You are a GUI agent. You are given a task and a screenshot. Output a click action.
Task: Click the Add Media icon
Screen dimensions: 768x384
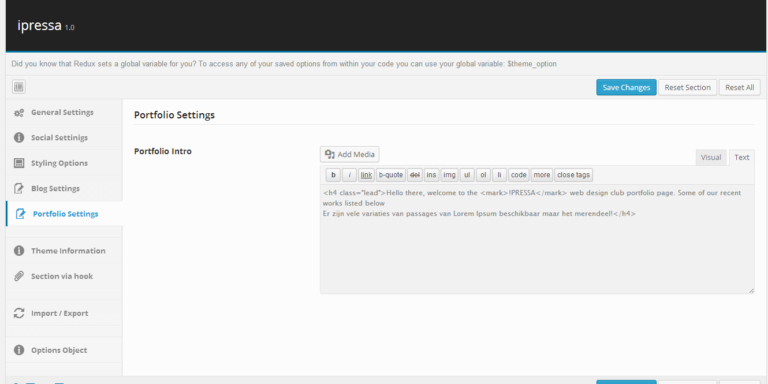[330, 154]
